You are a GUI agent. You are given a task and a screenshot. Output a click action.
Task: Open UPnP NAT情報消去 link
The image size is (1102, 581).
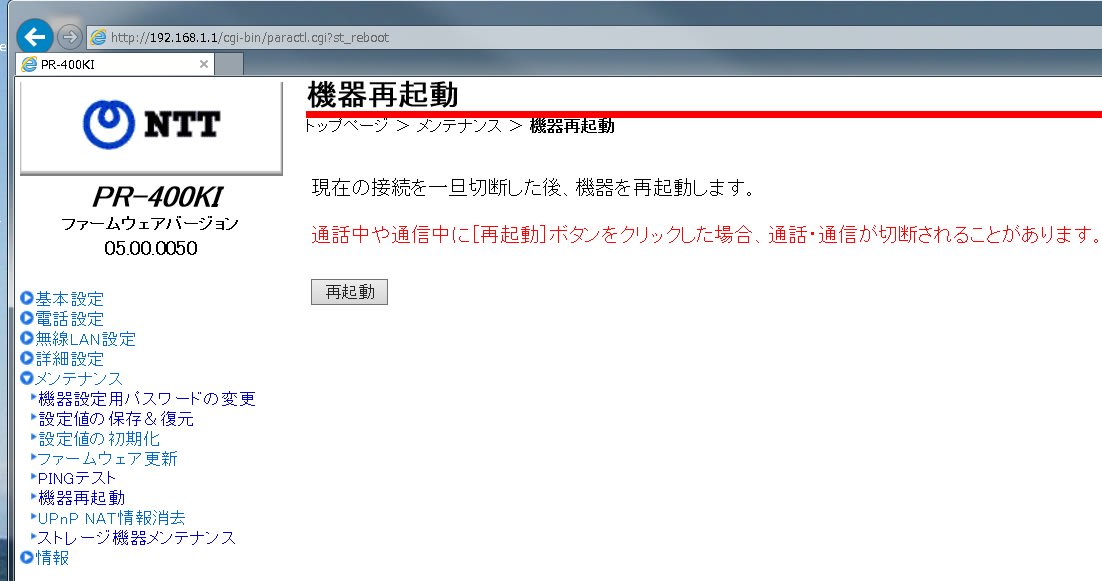[x=112, y=518]
